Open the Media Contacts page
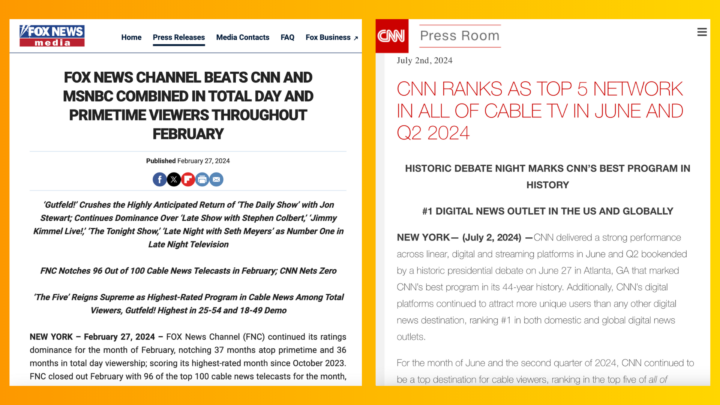This screenshot has width=720, height=405. [242, 38]
